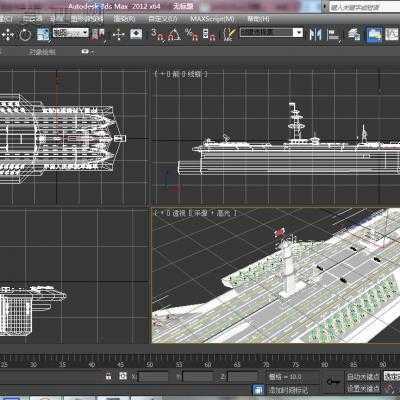
Task: Open the 自定义(U) customize menu
Action: click(x=163, y=19)
